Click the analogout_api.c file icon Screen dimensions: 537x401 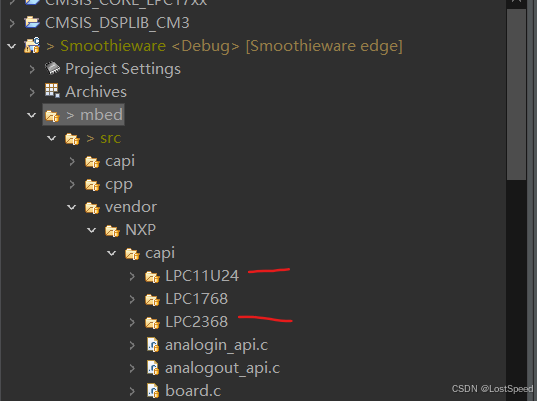point(153,368)
